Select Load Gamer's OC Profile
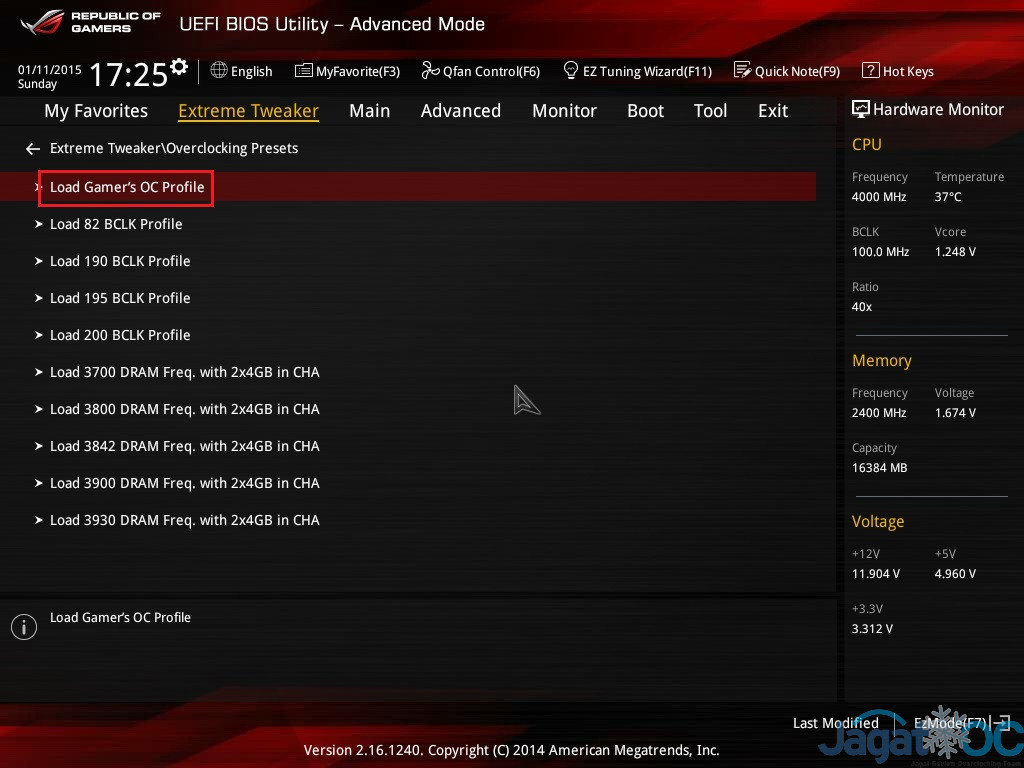 click(x=127, y=187)
